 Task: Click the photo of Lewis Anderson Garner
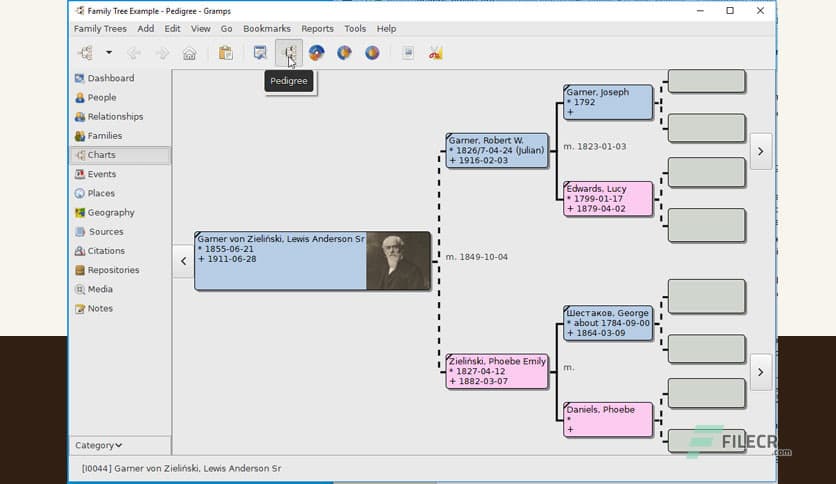tap(398, 261)
